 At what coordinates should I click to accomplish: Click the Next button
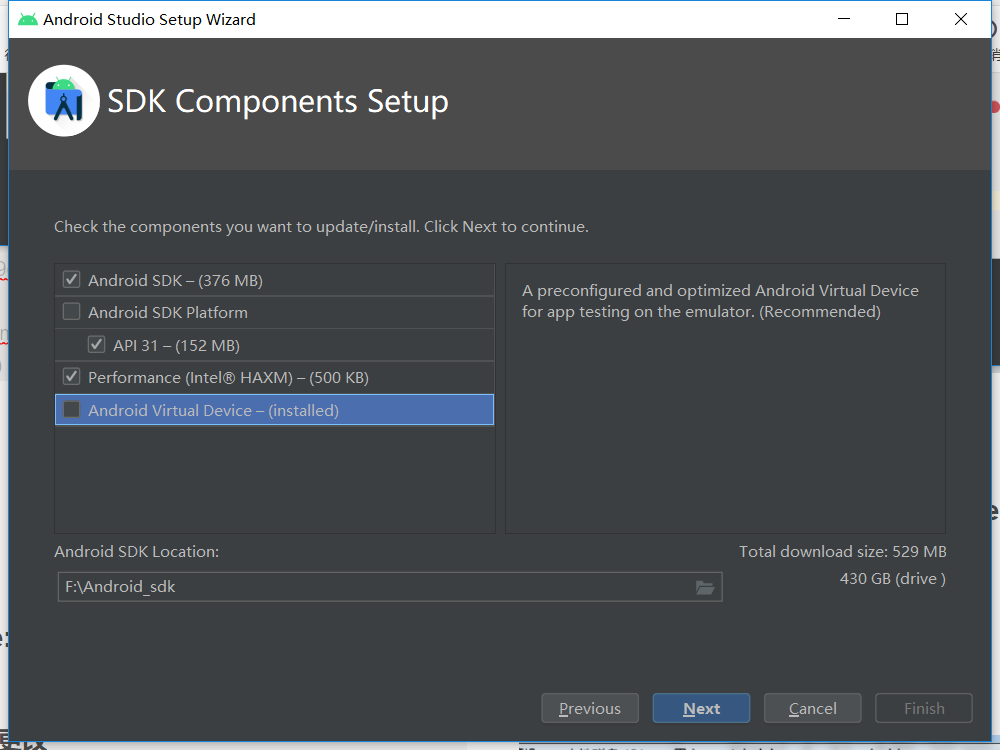pos(701,708)
